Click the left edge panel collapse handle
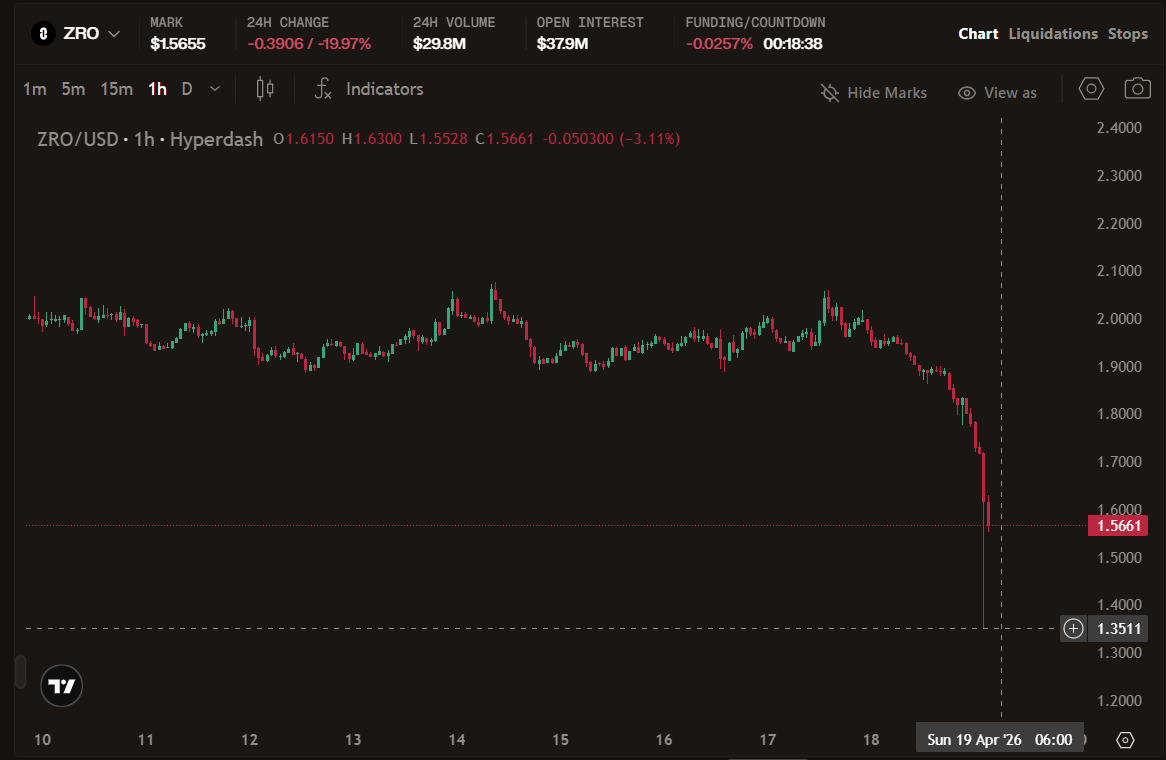 point(21,672)
